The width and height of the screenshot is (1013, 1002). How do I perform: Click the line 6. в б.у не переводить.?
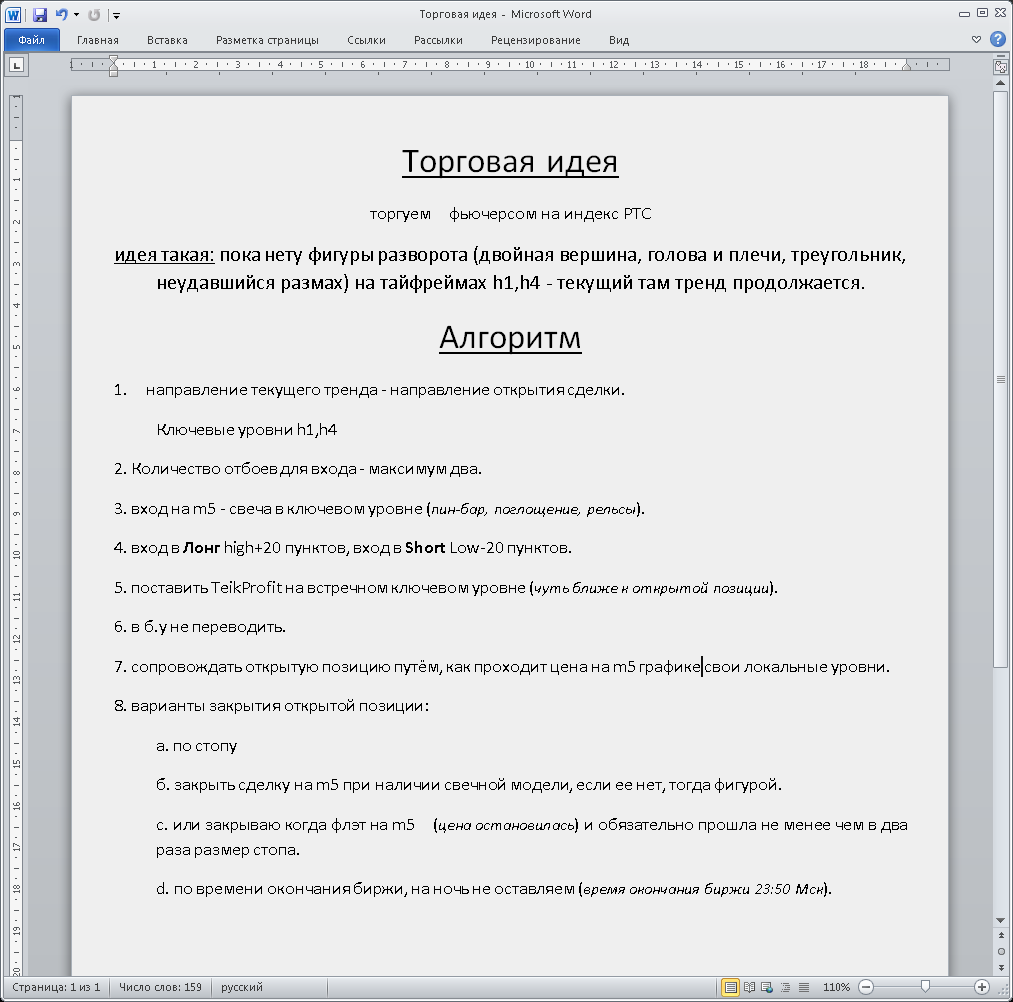coord(200,627)
